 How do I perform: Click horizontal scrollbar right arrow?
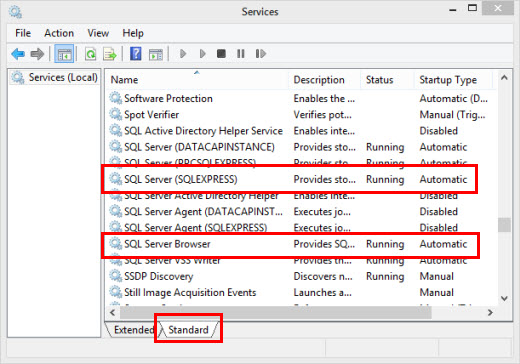click(490, 313)
